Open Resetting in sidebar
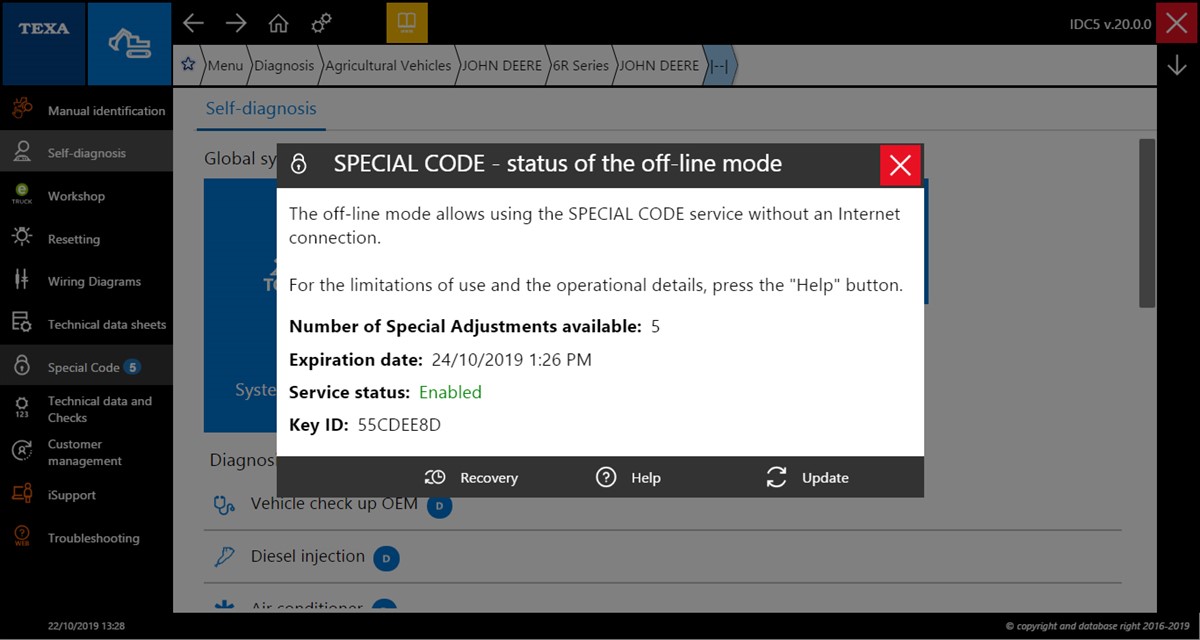Screen dimensions: 1200x640 pyautogui.click(x=86, y=239)
